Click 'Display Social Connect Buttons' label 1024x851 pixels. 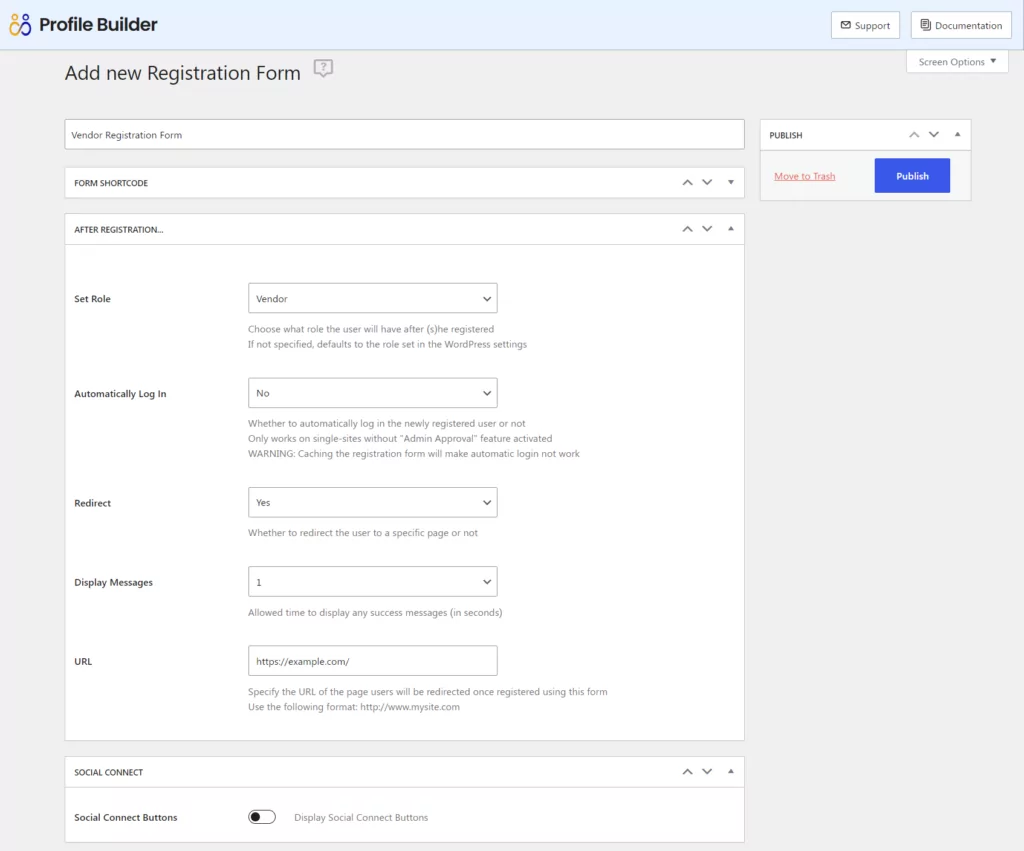point(361,818)
